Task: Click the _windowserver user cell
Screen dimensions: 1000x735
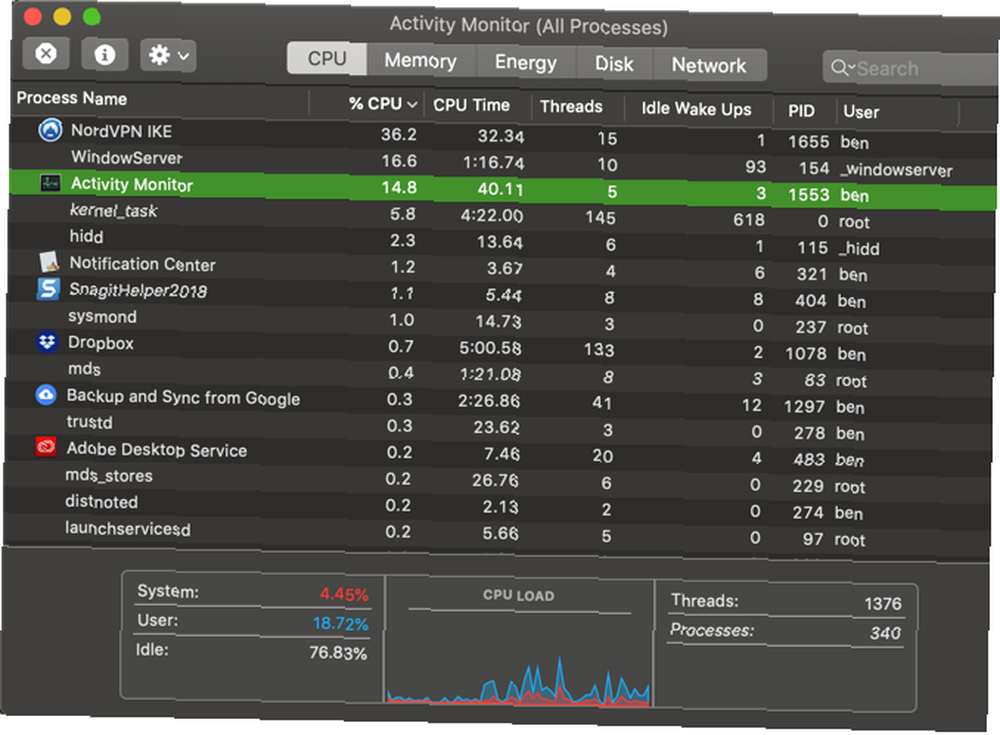Action: coord(896,170)
